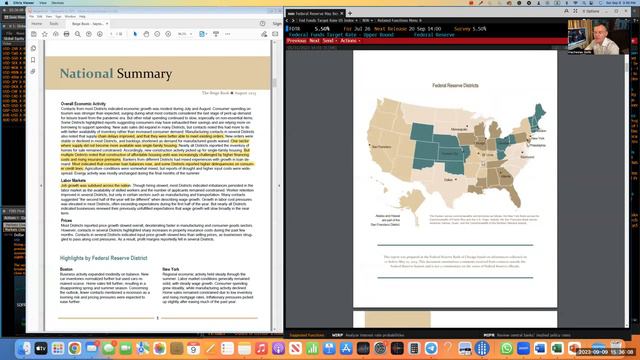Open the BDN function dropdown
The height and width of the screenshot is (360, 640).
(367, 20)
